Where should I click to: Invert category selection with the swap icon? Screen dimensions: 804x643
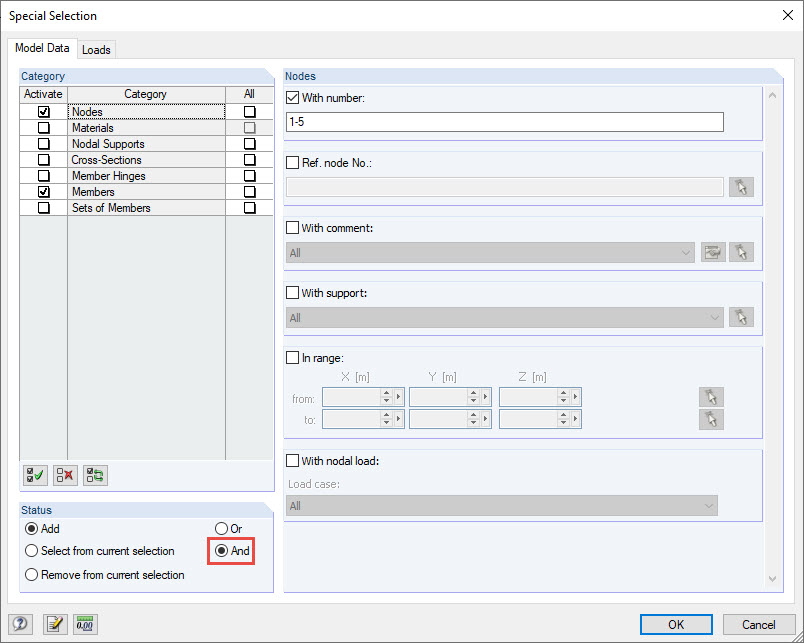point(94,475)
